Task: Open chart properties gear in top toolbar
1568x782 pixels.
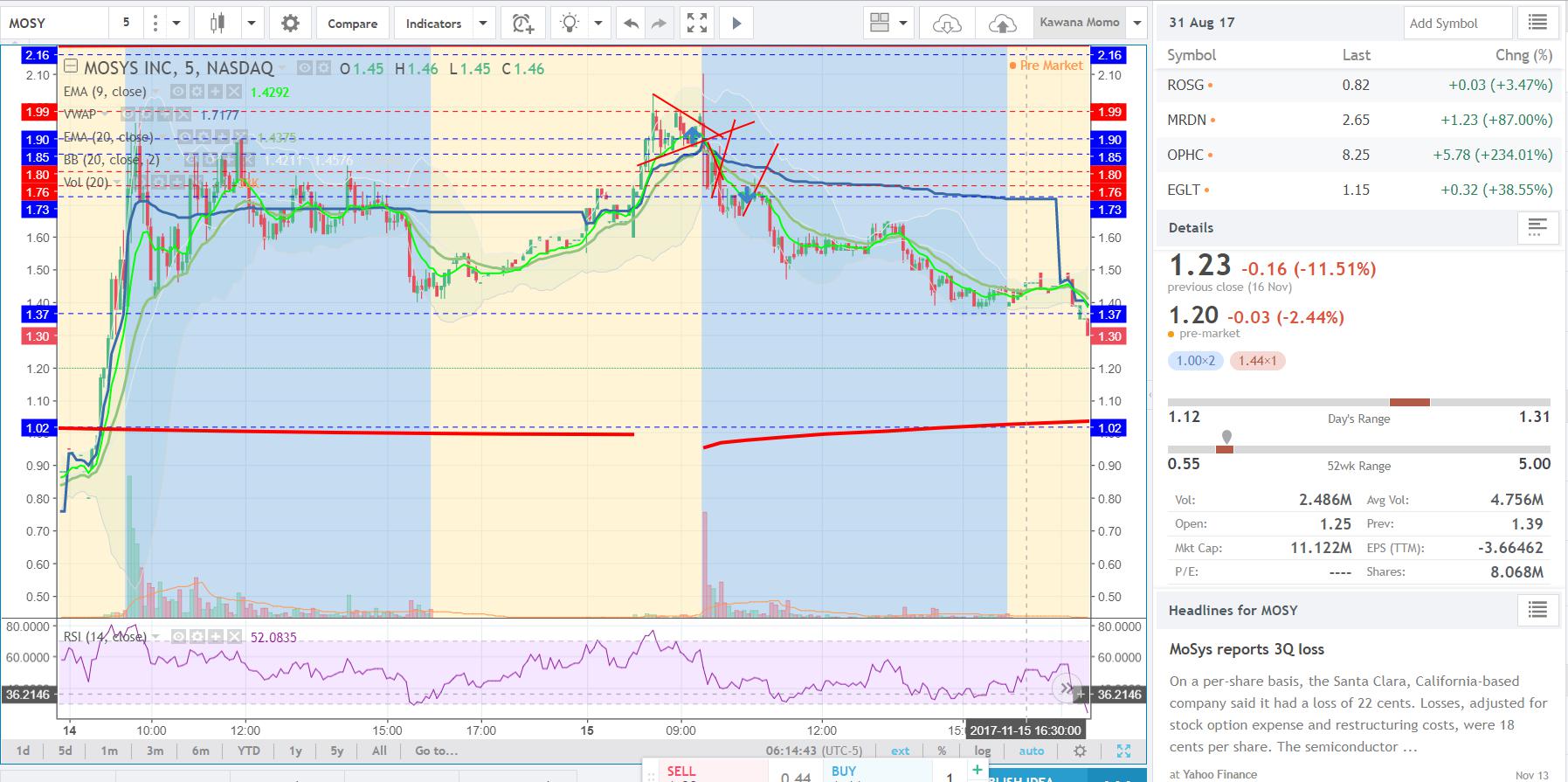Action: pos(290,24)
